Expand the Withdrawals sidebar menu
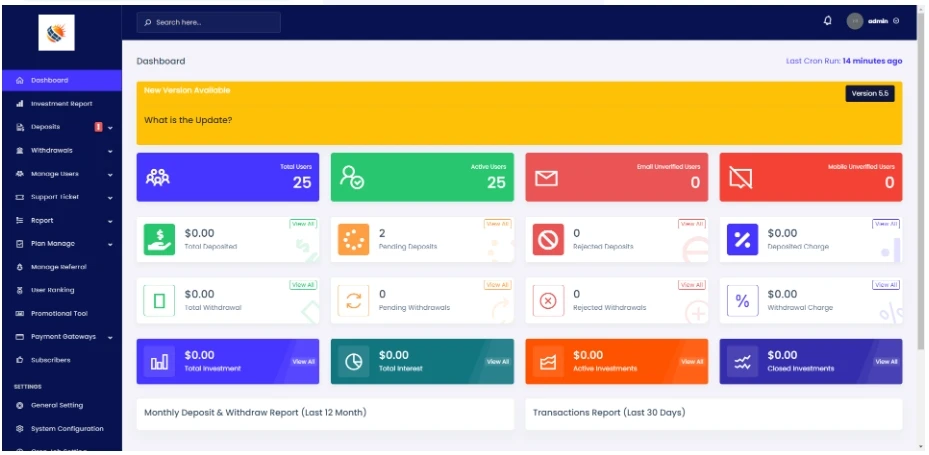Viewport: 929px width, 455px height. 62,150
